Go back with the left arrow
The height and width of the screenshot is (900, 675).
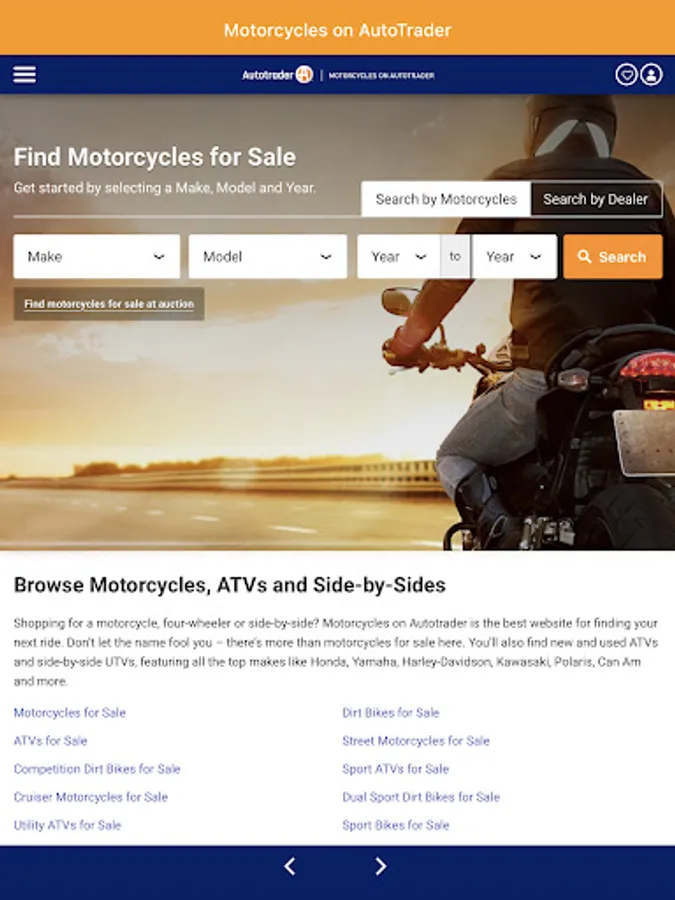pos(290,866)
